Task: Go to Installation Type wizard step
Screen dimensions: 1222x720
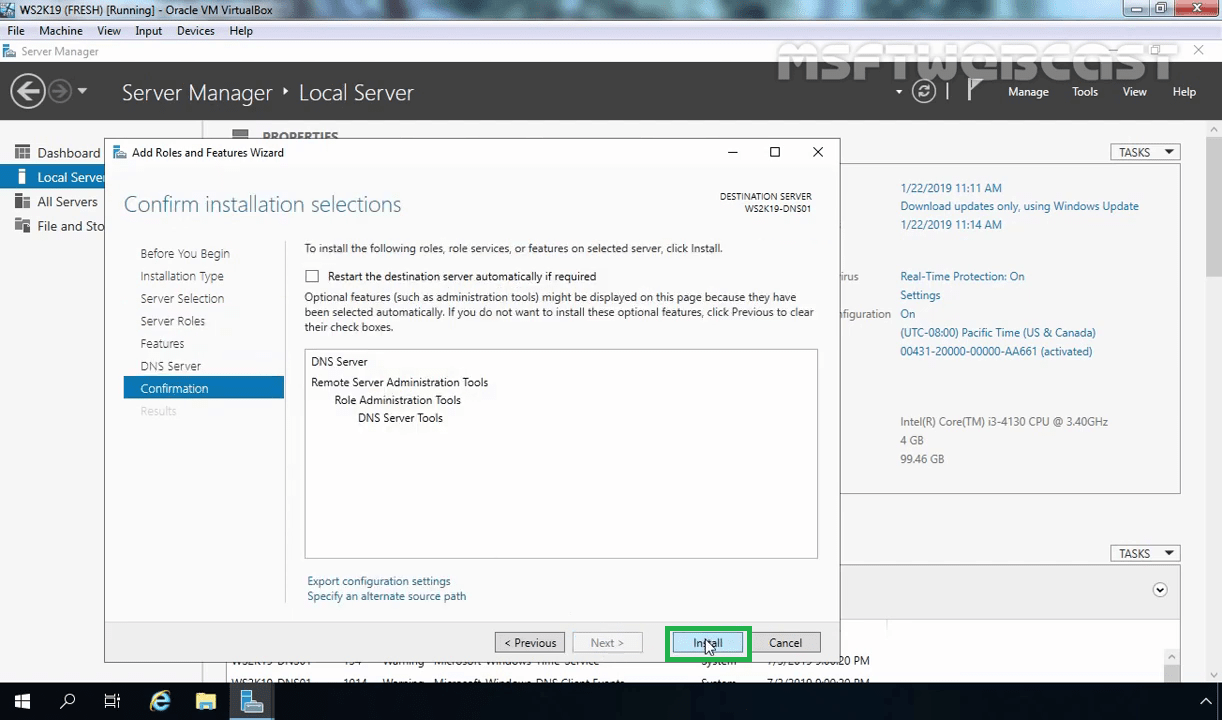Action: (x=182, y=276)
